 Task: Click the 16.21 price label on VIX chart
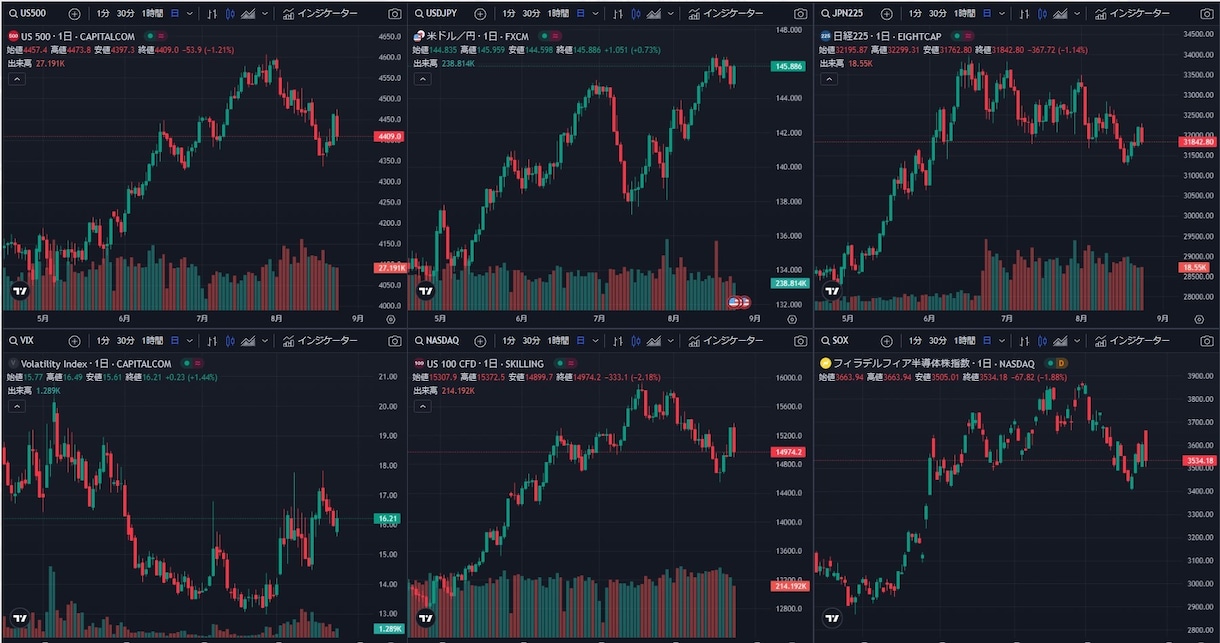(388, 519)
